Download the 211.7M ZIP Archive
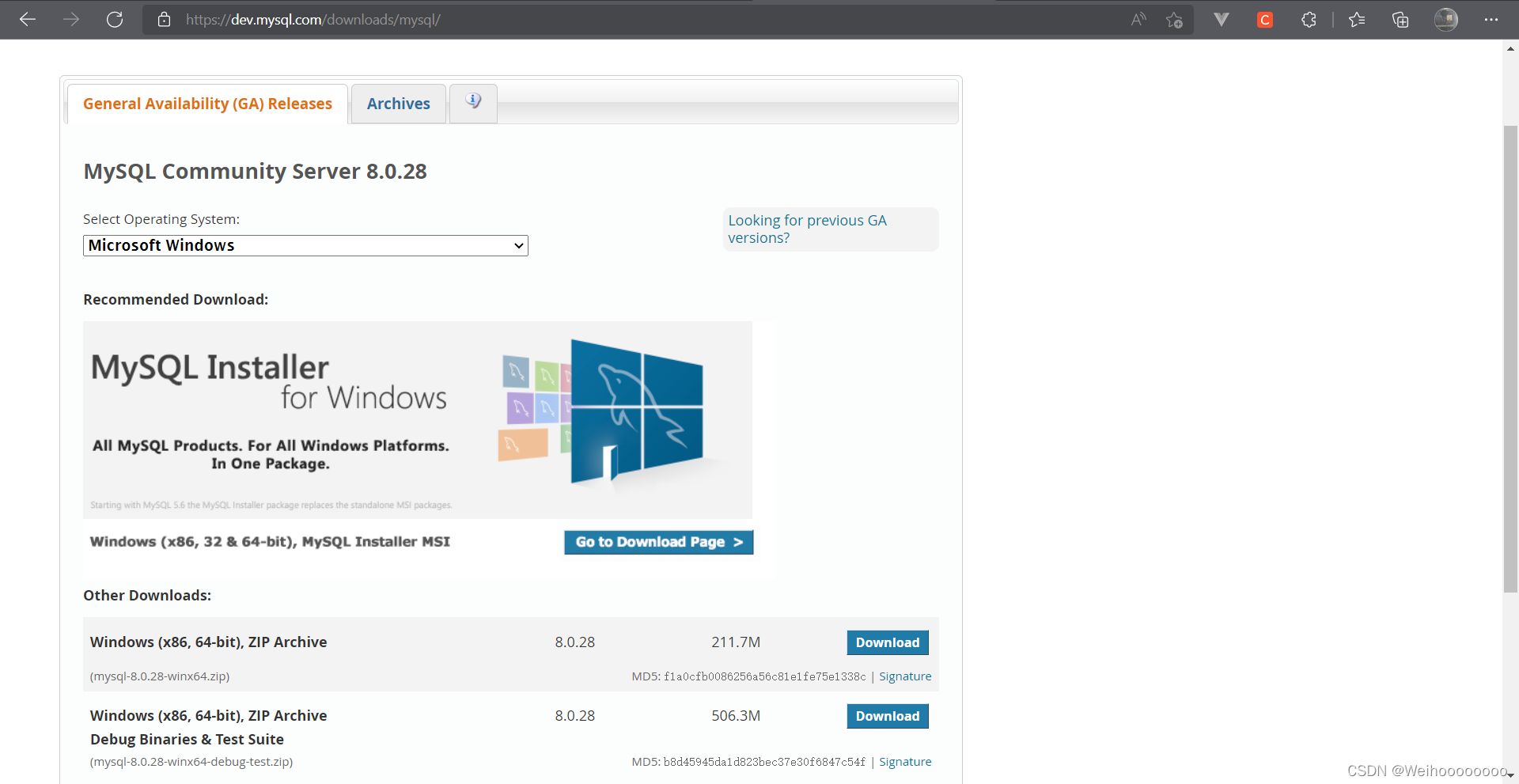Screen dimensions: 1519x784 [x=888, y=642]
